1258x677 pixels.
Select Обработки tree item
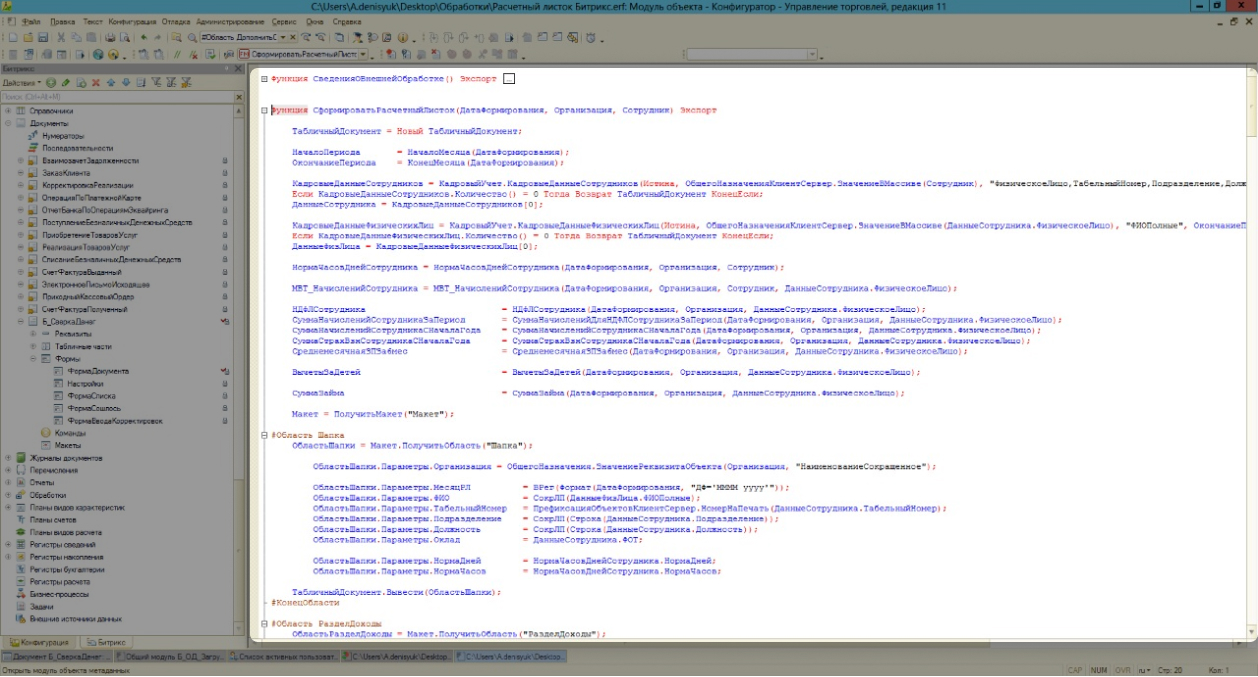point(47,495)
